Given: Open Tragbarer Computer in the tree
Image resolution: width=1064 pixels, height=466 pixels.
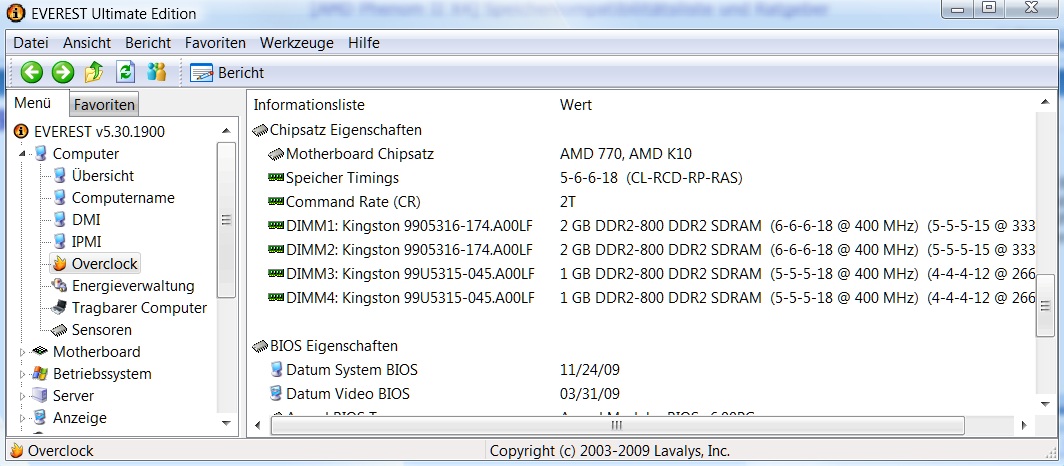Looking at the screenshot, I should [x=139, y=308].
